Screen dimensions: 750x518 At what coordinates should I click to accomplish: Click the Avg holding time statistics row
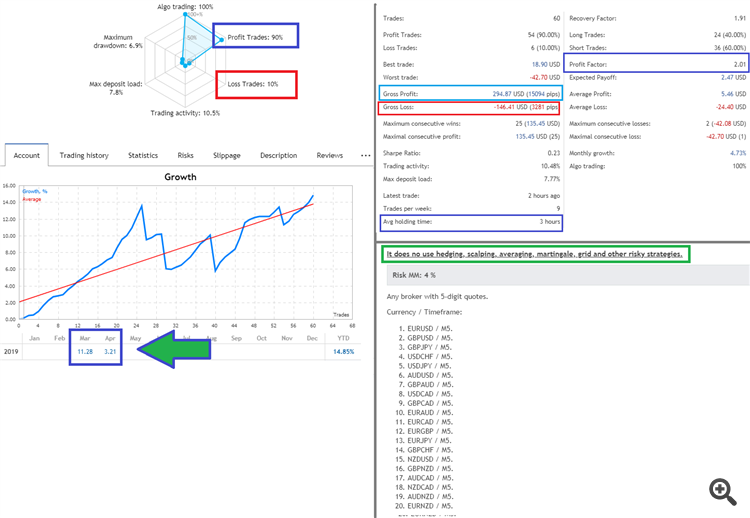coord(471,222)
